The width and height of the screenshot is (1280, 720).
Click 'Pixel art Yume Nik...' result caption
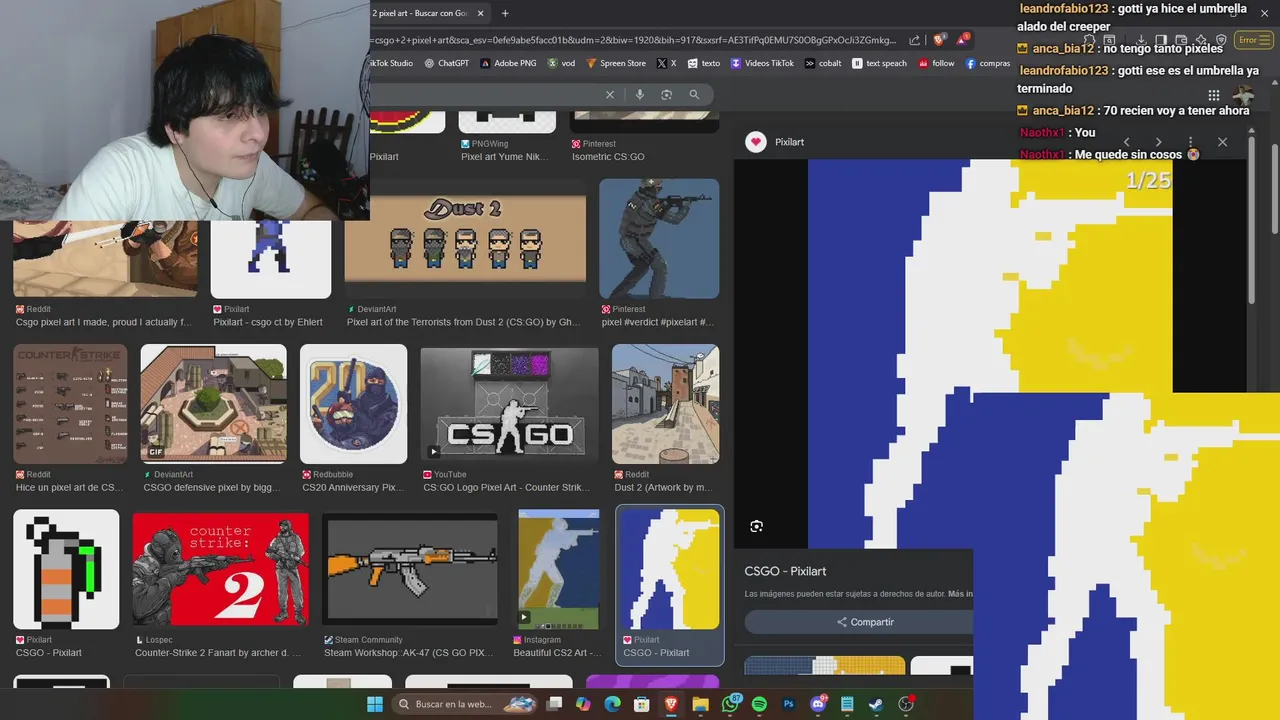[x=505, y=157]
